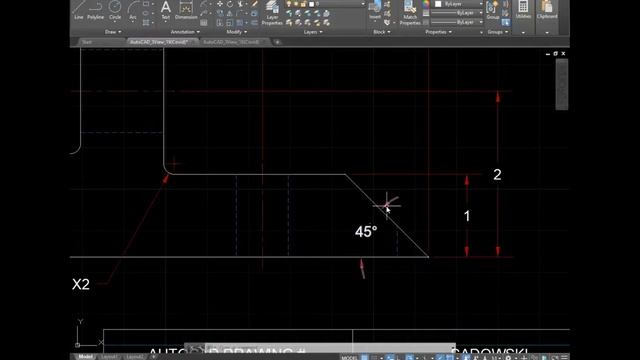Select the Circle tool
The image size is (640, 360).
click(x=115, y=10)
